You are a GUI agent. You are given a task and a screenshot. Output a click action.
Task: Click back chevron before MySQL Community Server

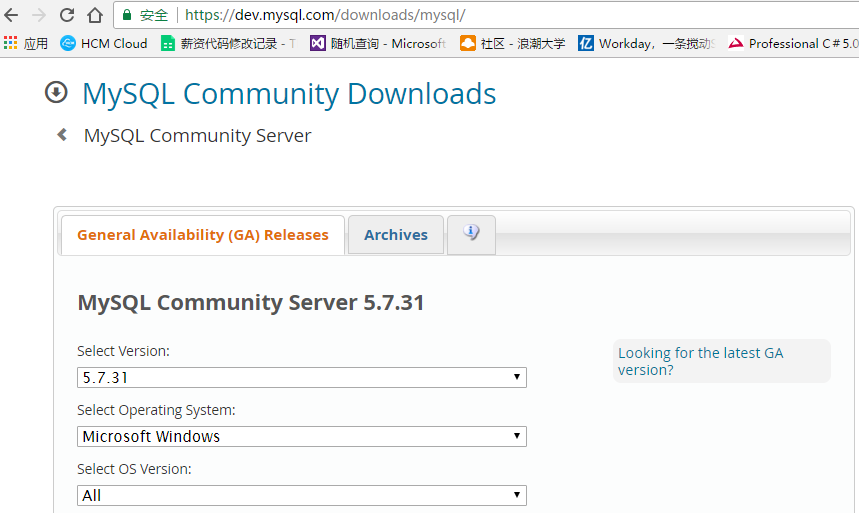(x=62, y=134)
